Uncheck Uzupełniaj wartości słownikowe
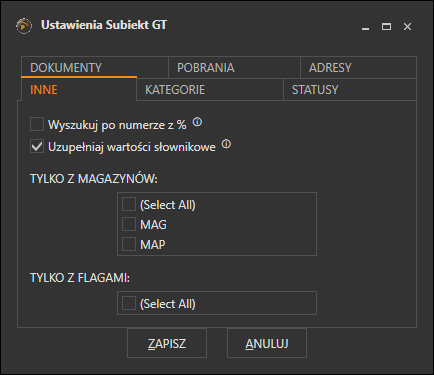This screenshot has width=434, height=375. (37, 146)
